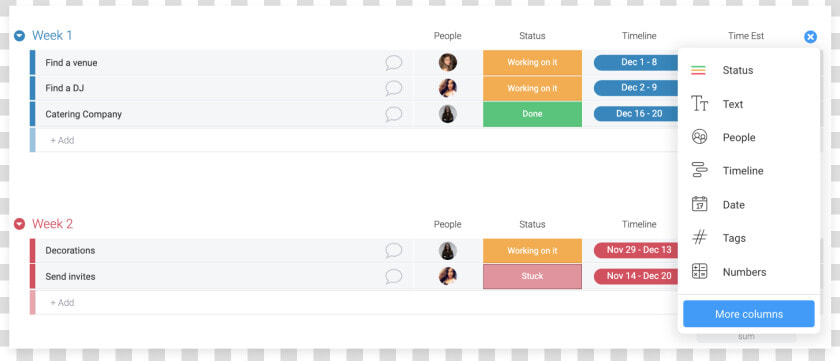
Task: Open the comment bubble for Send invites
Action: tap(394, 276)
